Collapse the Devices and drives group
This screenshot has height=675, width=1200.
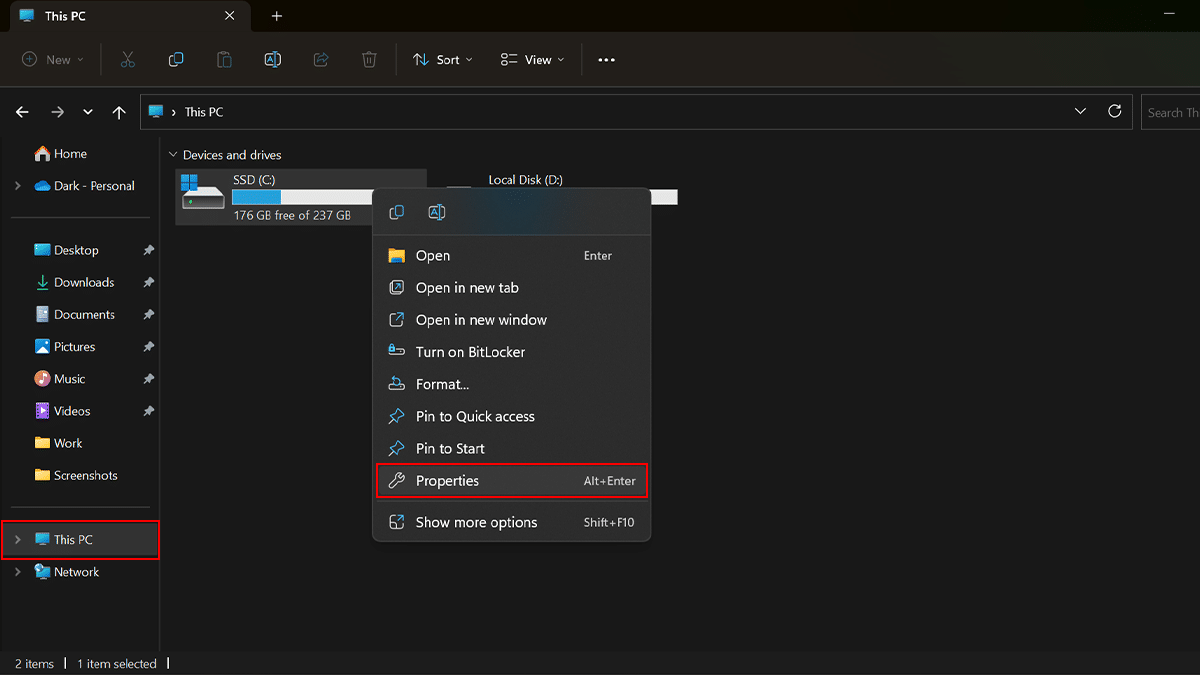point(173,155)
